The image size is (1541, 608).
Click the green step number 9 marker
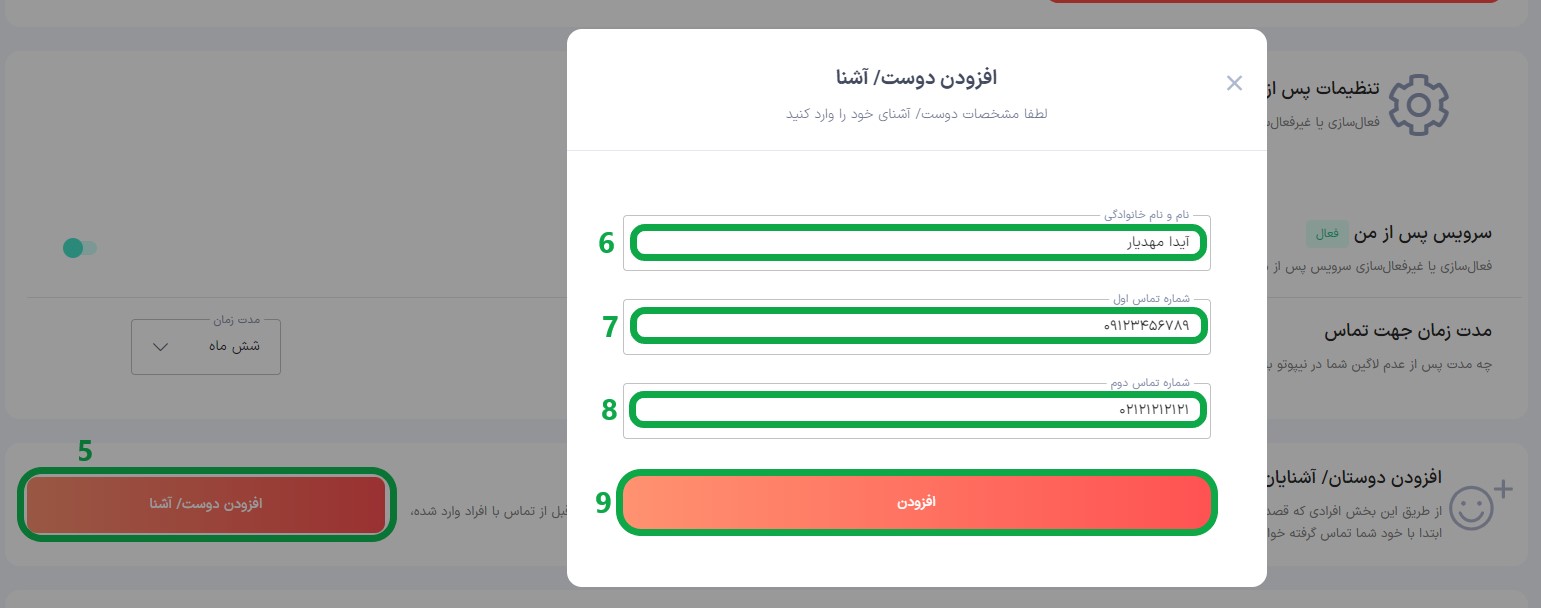tap(603, 503)
